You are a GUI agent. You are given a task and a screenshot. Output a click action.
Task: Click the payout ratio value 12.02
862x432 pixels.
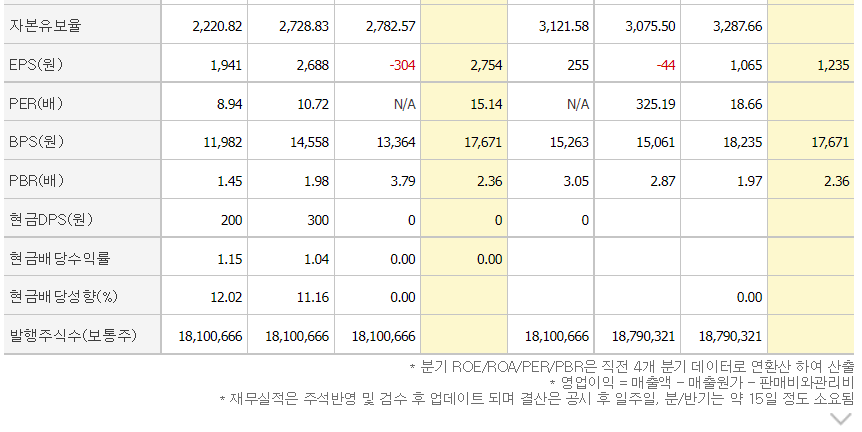pyautogui.click(x=226, y=297)
